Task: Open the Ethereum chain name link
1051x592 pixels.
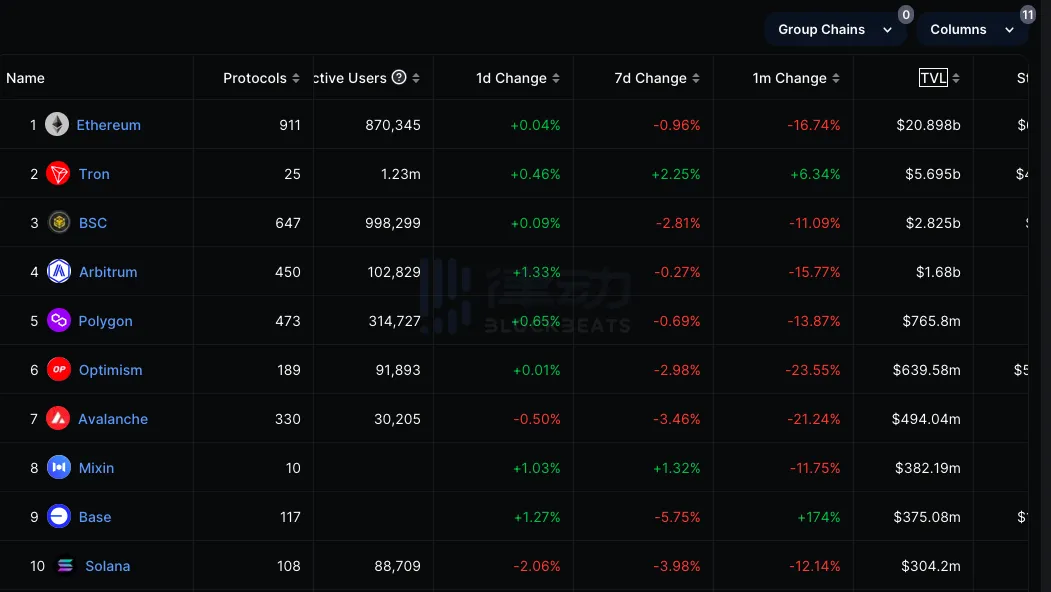Action: pos(108,125)
